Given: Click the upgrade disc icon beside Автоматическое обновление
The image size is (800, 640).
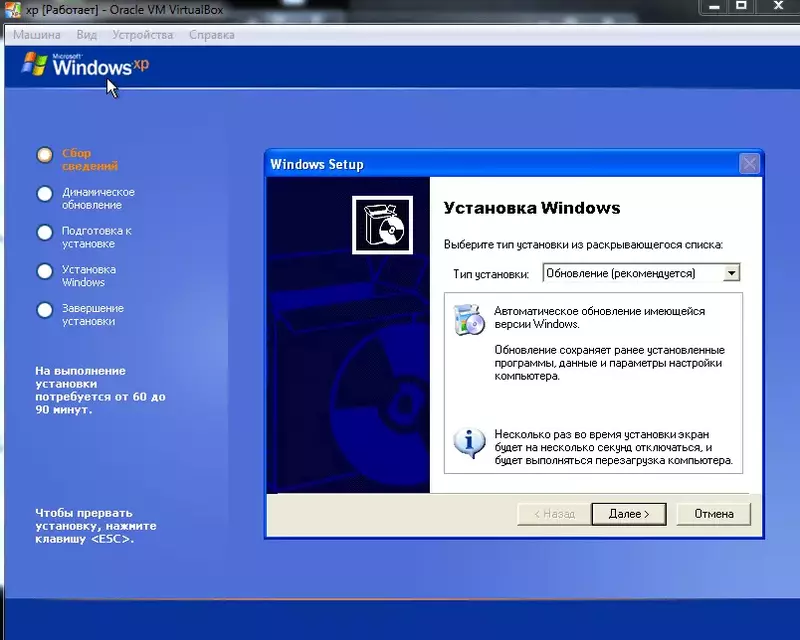Looking at the screenshot, I should (469, 319).
